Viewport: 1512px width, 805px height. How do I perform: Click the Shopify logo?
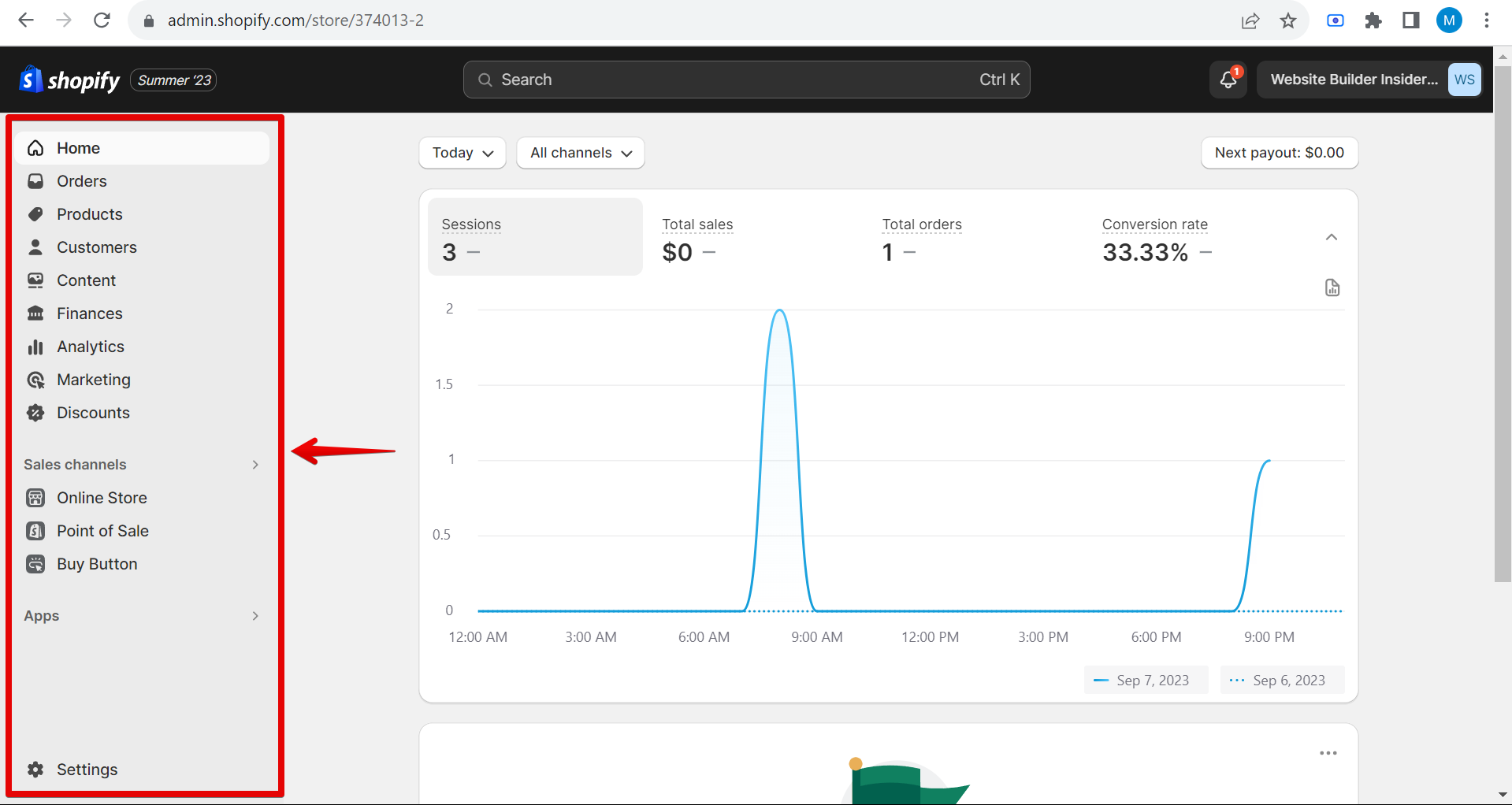pyautogui.click(x=70, y=80)
